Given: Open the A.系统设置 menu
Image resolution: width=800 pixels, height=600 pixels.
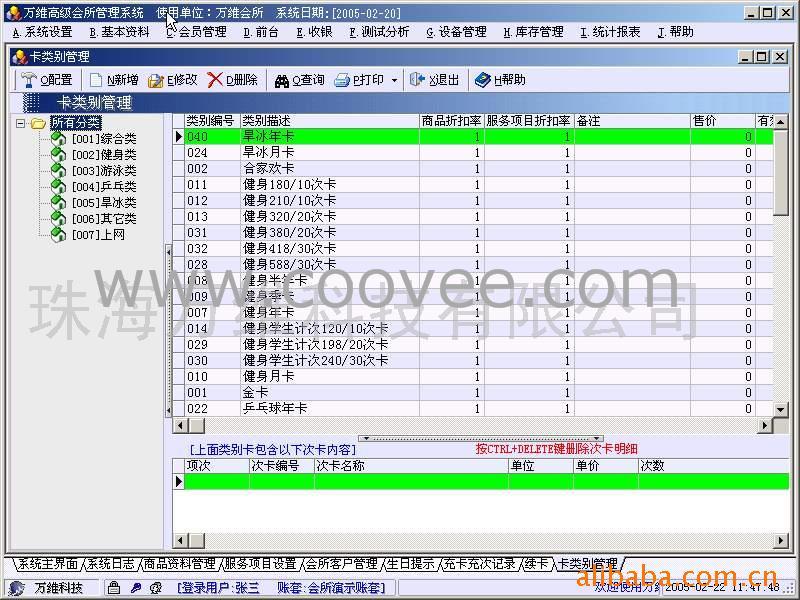Looking at the screenshot, I should pos(42,32).
